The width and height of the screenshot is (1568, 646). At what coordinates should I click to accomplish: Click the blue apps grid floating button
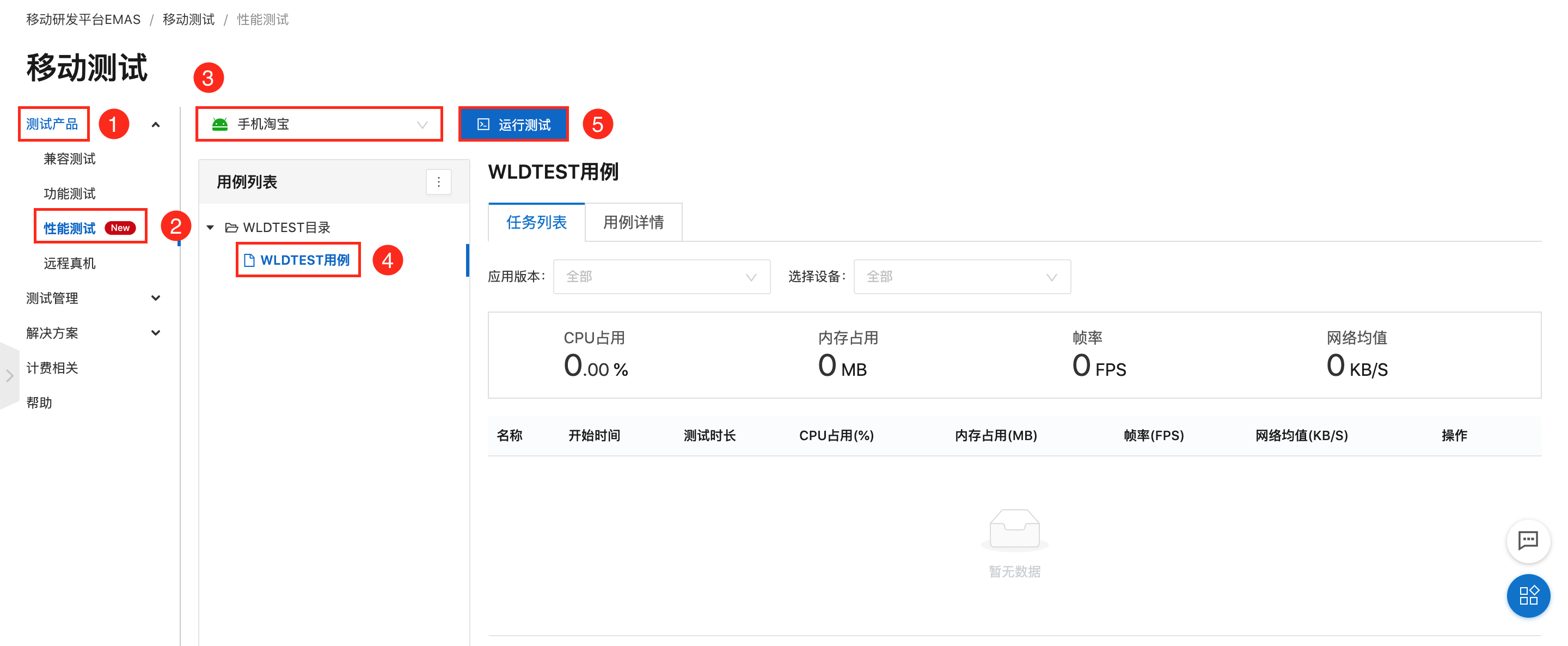click(x=1528, y=595)
